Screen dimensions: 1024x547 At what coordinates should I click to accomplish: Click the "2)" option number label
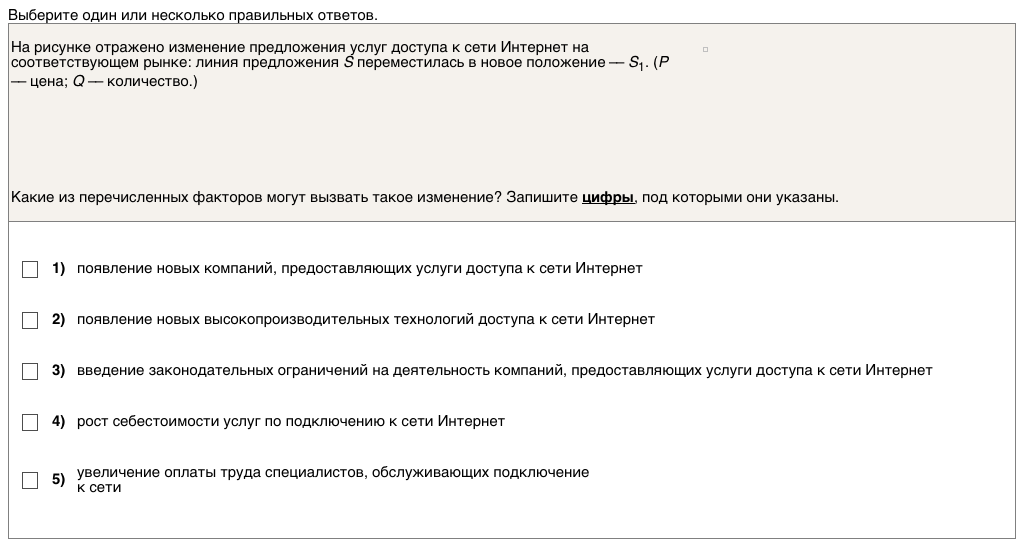pos(58,319)
